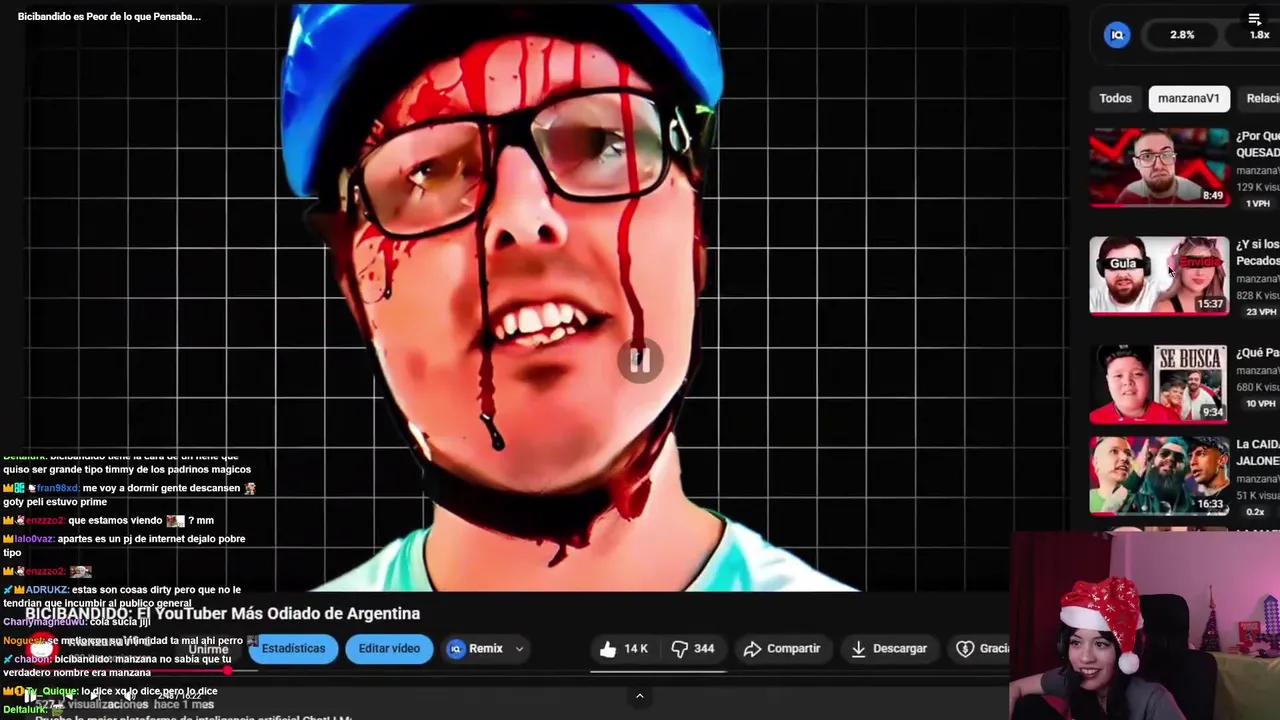Image resolution: width=1280 pixels, height=720 pixels.
Task: Click the thumbs-down dislike icon
Action: tap(680, 649)
